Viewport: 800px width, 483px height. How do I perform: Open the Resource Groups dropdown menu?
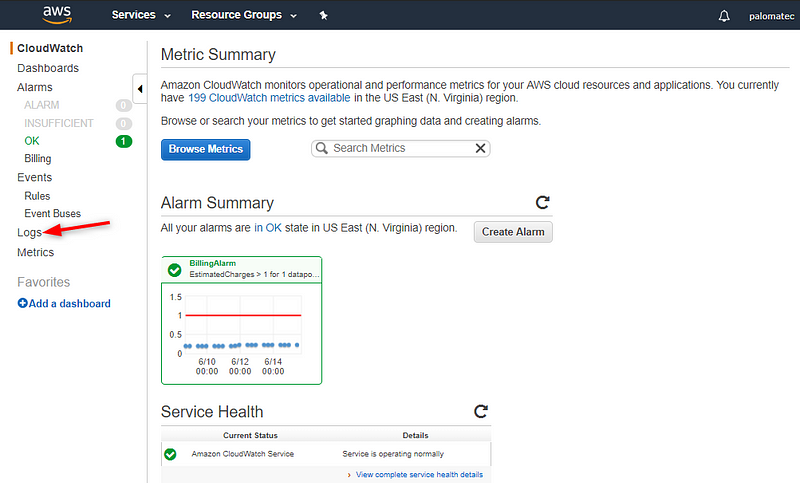(244, 15)
